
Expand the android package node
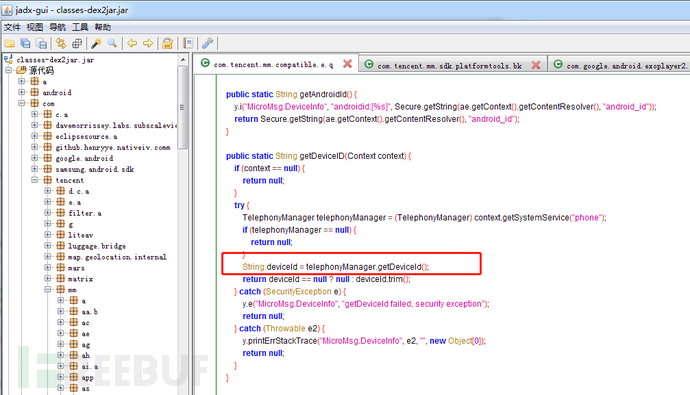[x=22, y=92]
